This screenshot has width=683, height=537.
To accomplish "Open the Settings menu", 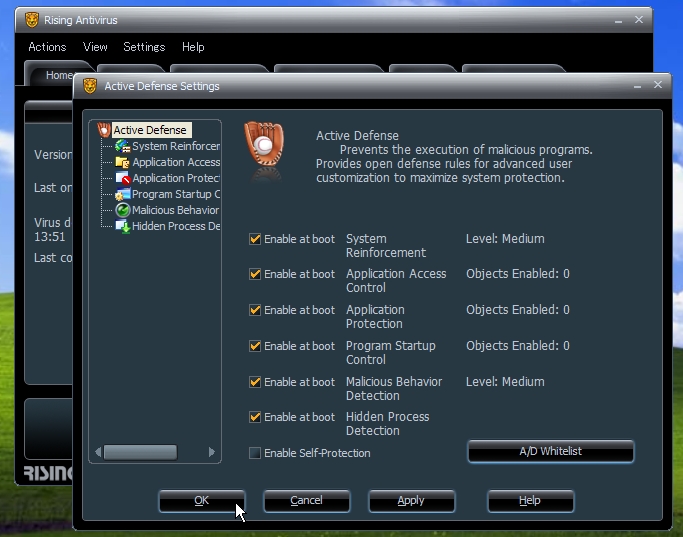I will tap(144, 47).
